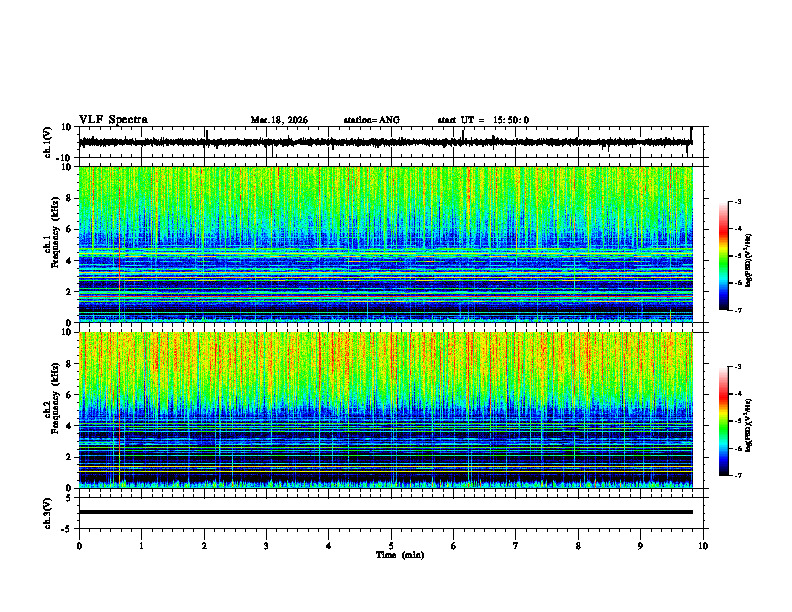Image resolution: width=792 pixels, height=612 pixels.
Task: Click the 'station= ANG' label
Action: (x=371, y=120)
